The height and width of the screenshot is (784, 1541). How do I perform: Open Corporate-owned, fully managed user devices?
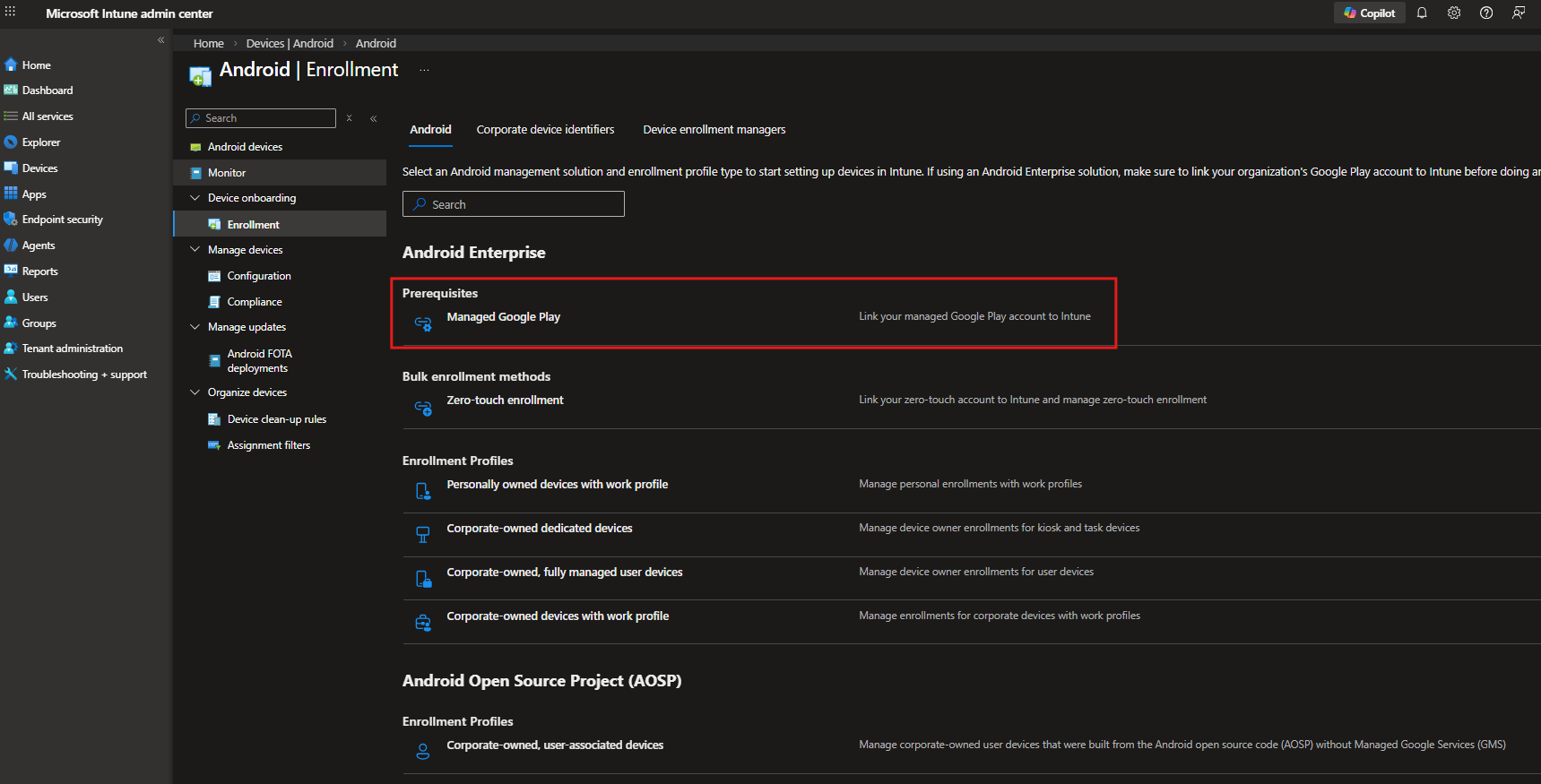tap(564, 573)
